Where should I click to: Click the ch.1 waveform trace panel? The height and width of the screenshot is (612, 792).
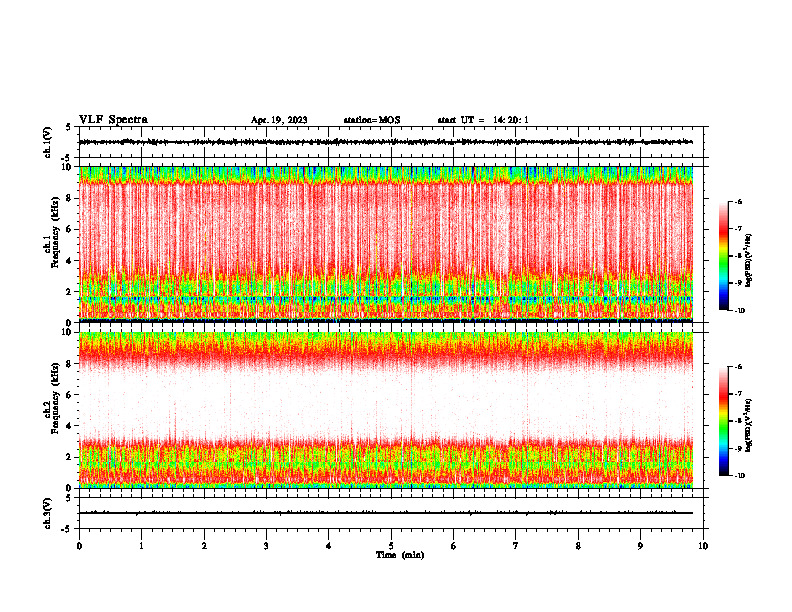click(x=391, y=142)
